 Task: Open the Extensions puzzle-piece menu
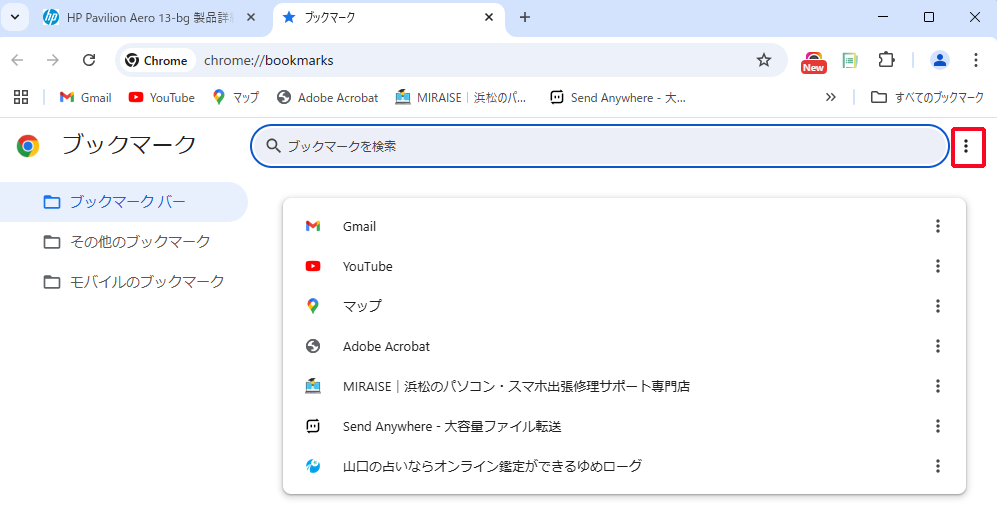coord(886,60)
